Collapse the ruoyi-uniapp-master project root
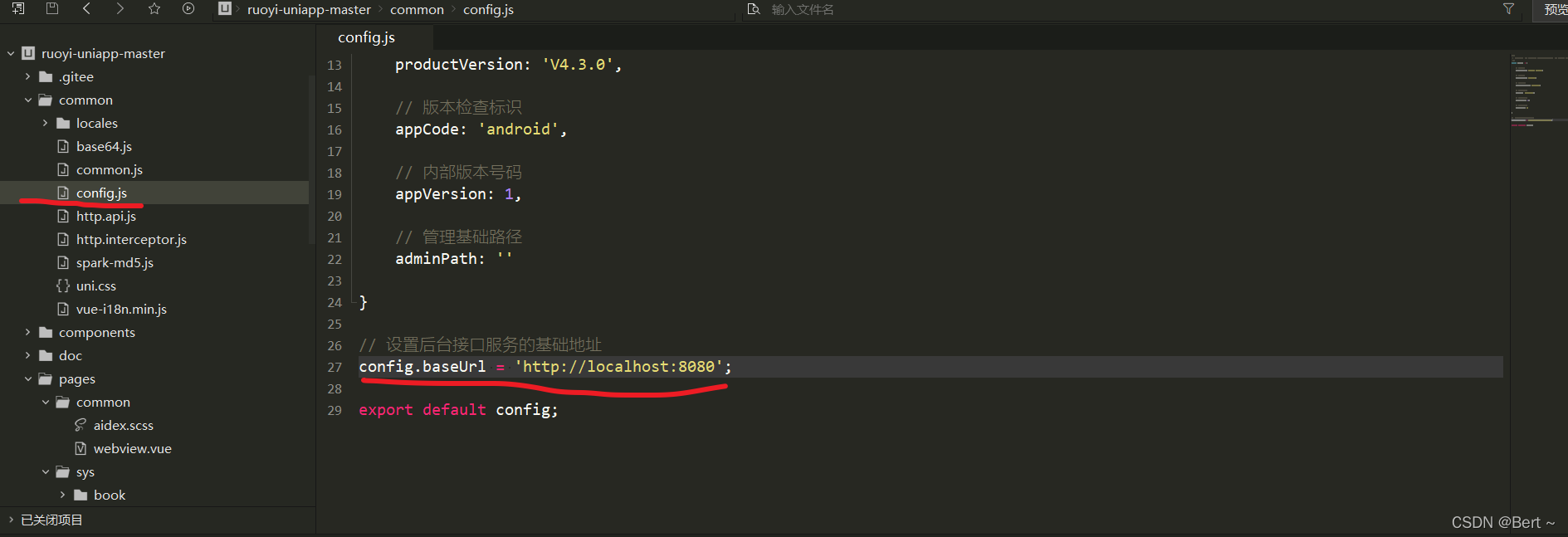This screenshot has height=537, width=1568. pos(11,53)
